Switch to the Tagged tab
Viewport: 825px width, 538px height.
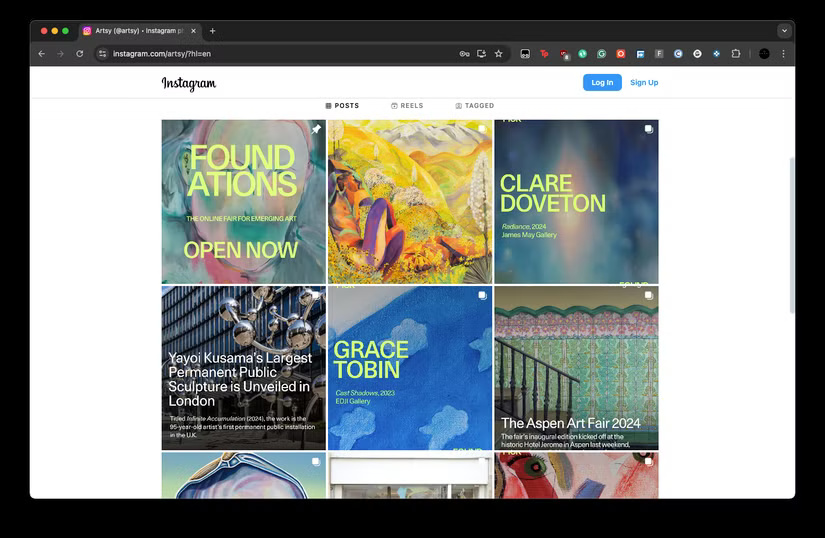click(x=475, y=106)
